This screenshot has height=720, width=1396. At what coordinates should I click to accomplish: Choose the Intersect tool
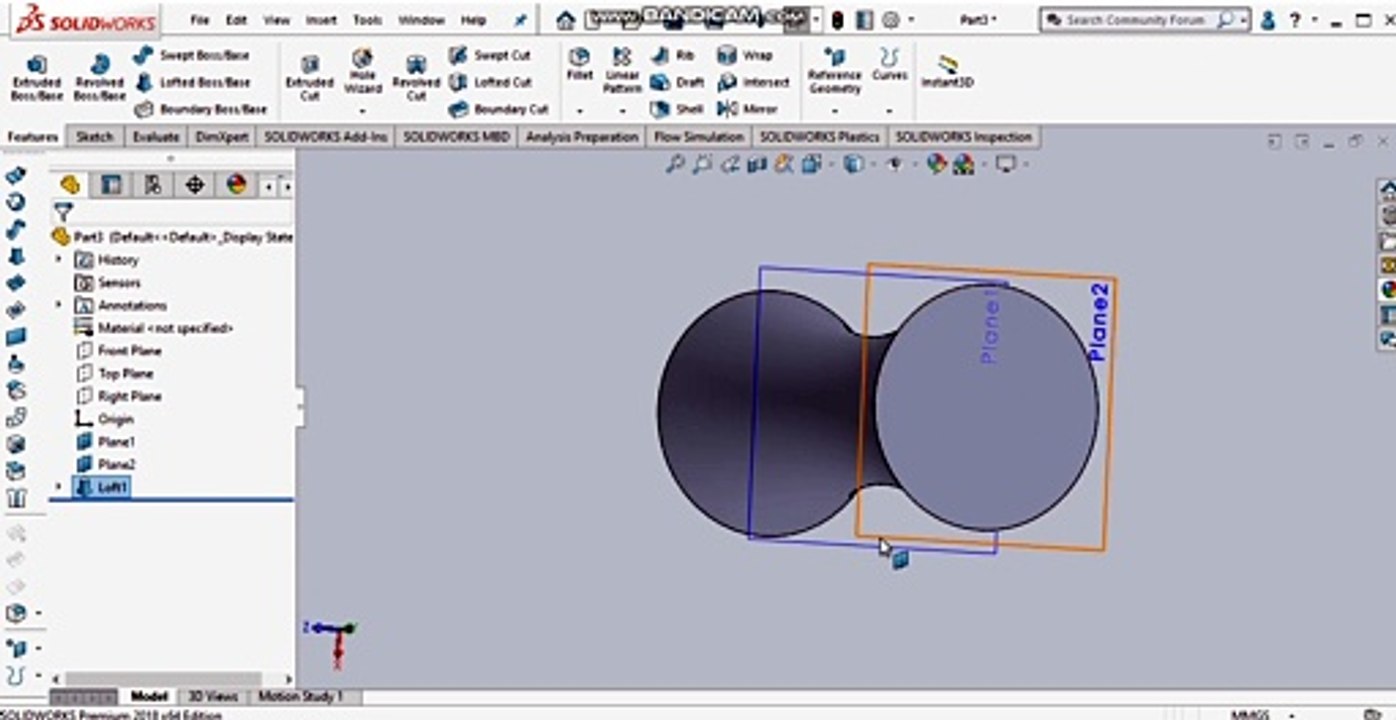(x=753, y=82)
